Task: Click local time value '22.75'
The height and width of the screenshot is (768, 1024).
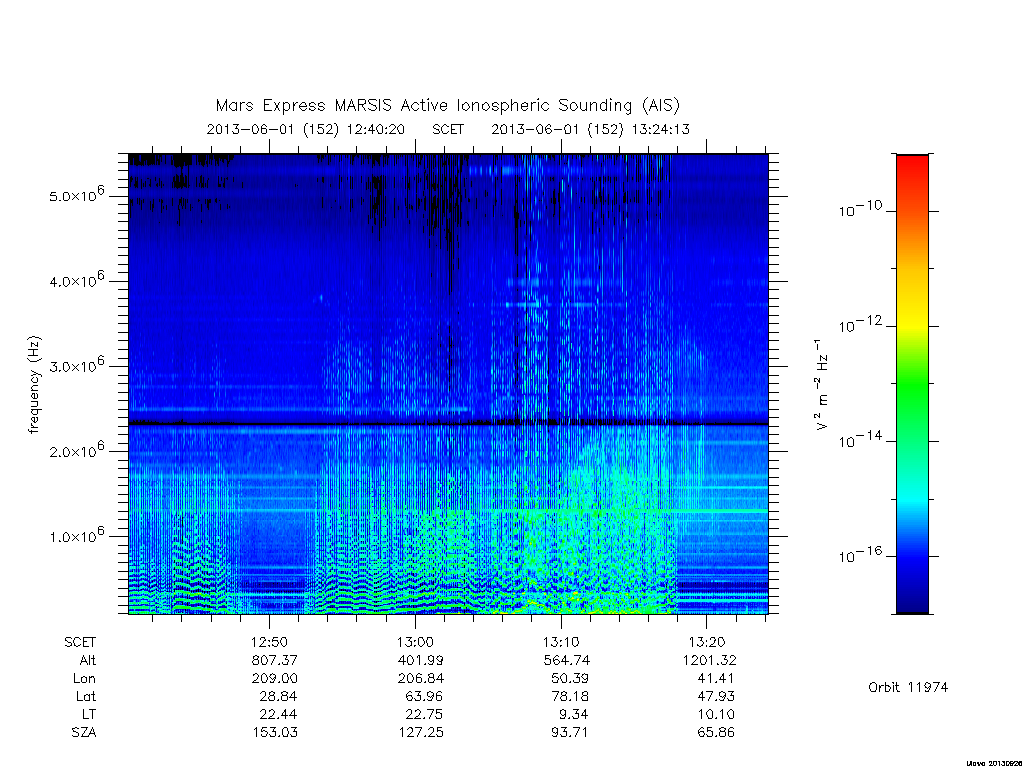Action: coord(424,714)
